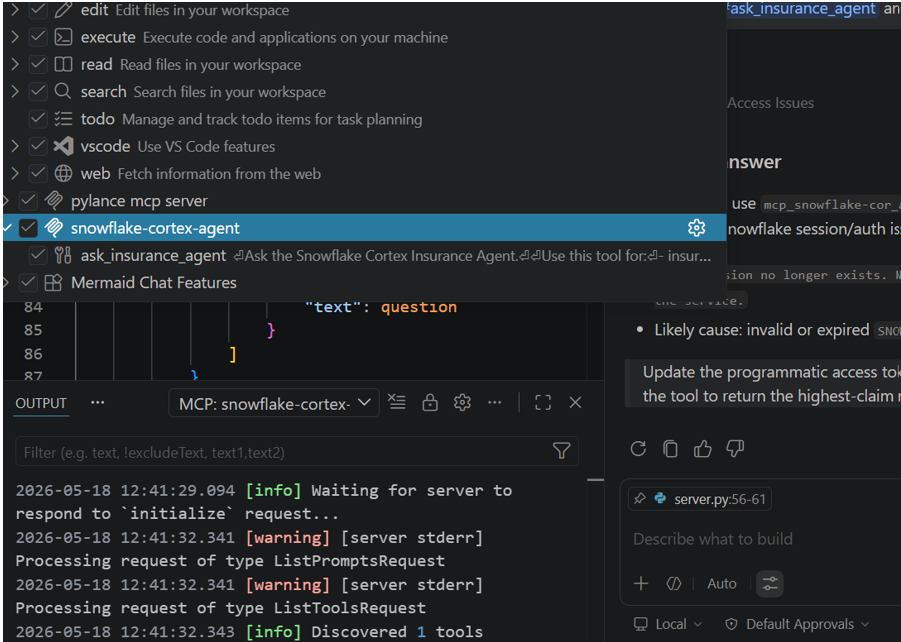The height and width of the screenshot is (642, 901).
Task: Open output panel settings gear
Action: 462,403
